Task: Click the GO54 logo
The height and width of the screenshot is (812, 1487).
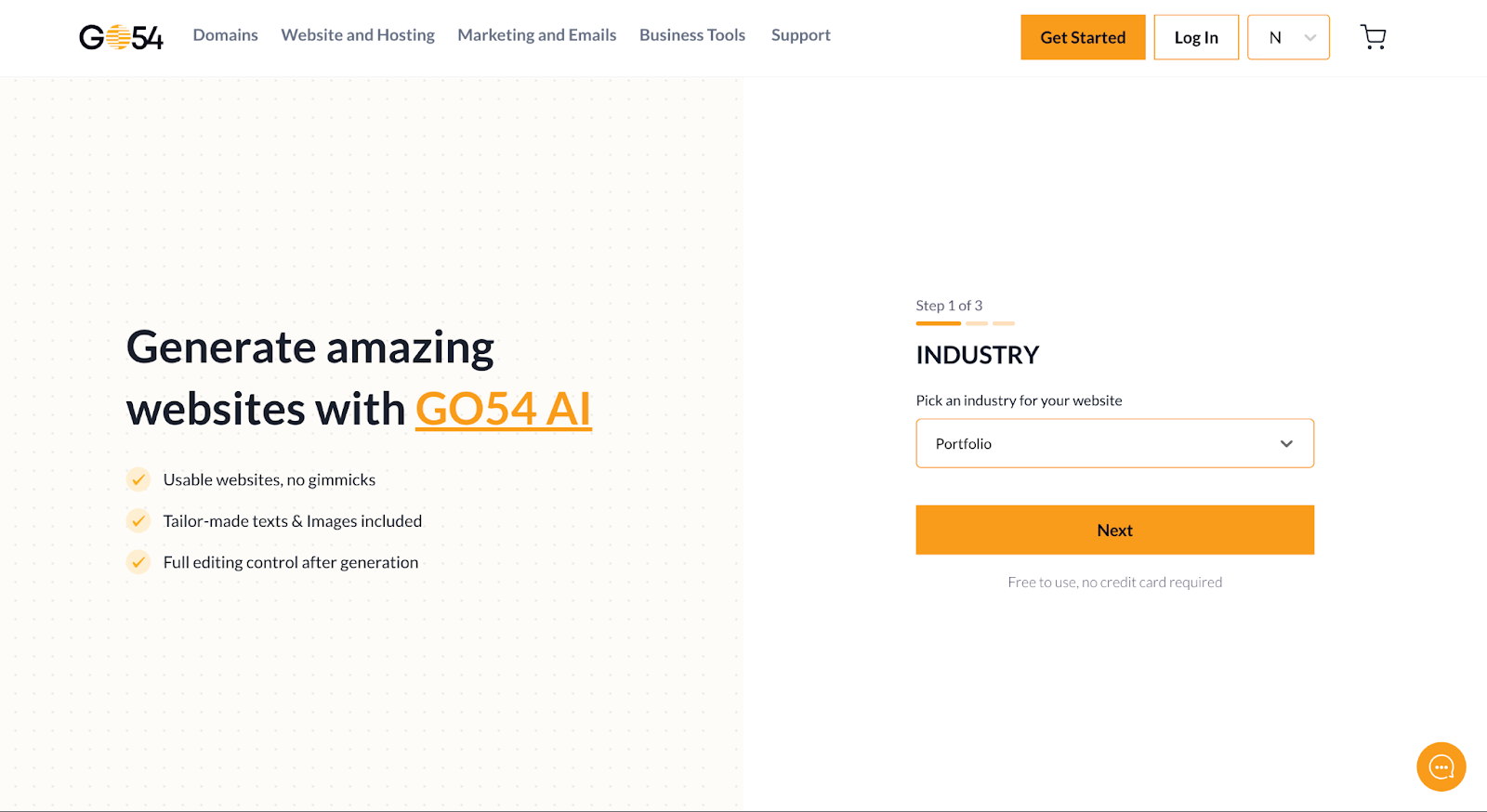Action: pos(121,37)
